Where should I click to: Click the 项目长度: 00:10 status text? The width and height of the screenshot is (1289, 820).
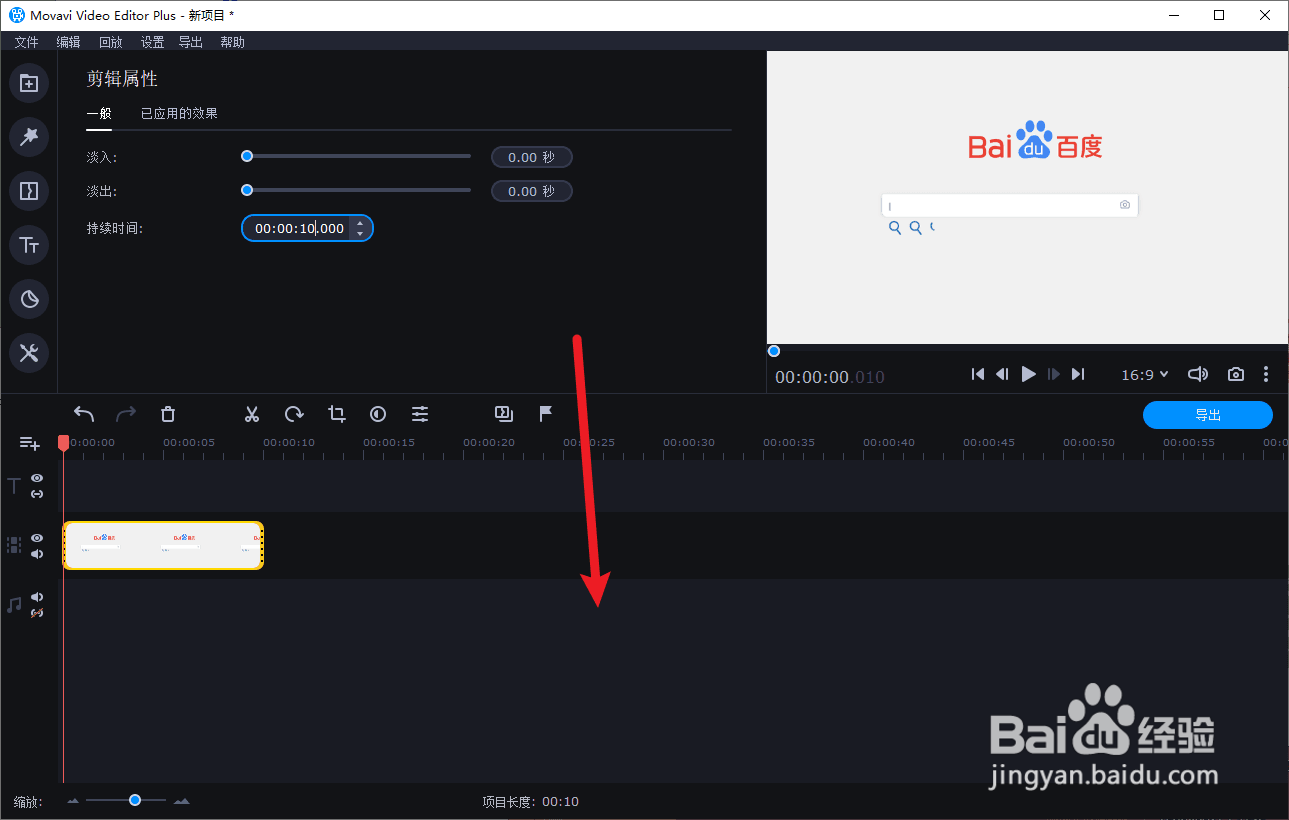coord(531,801)
